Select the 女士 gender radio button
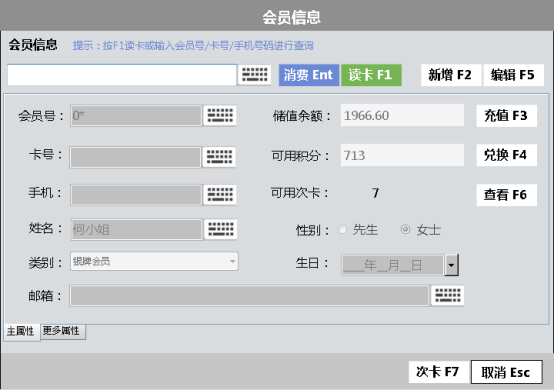This screenshot has height=390, width=554. [405, 229]
